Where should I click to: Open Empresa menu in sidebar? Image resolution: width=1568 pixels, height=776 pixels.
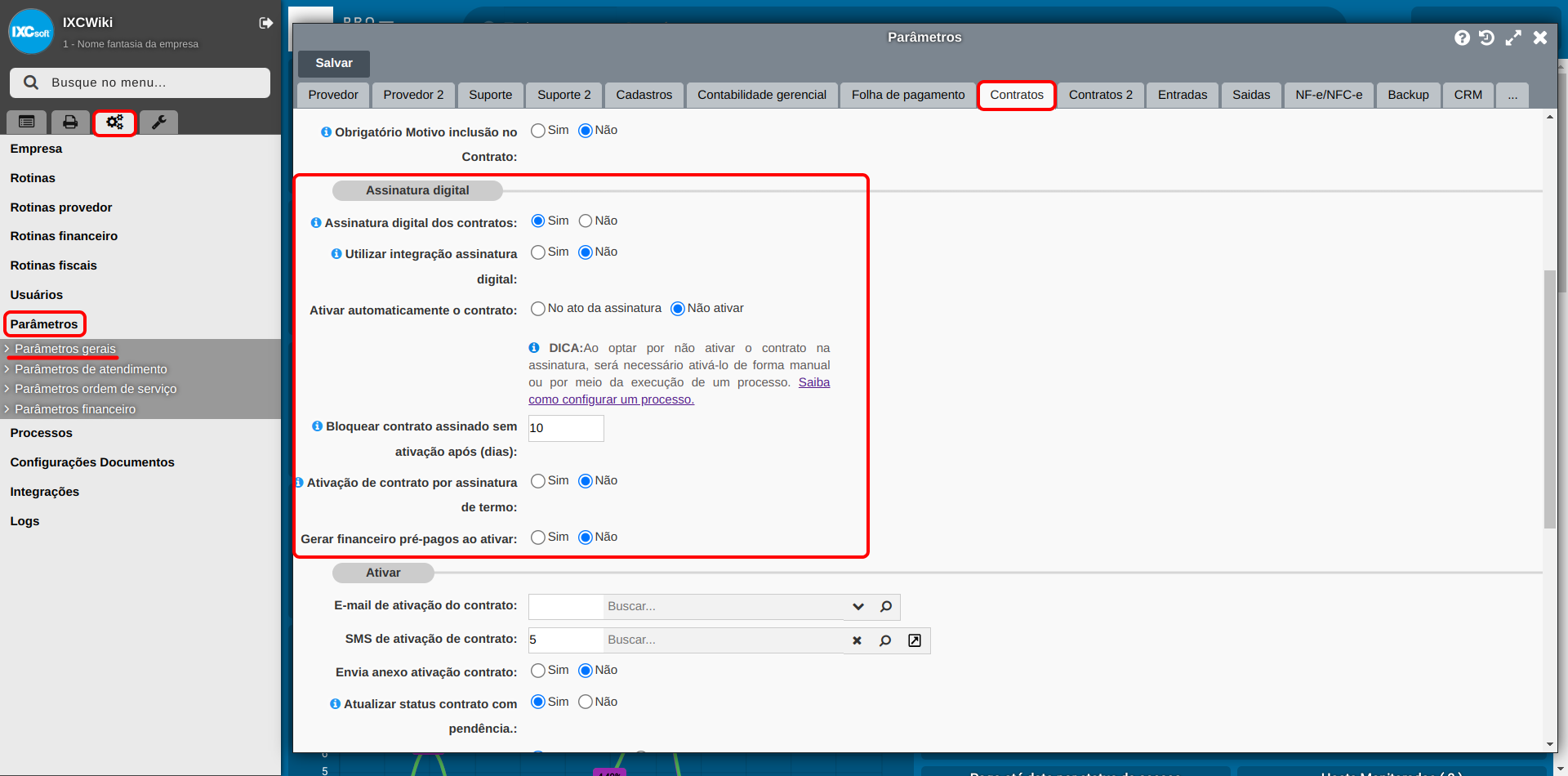point(36,149)
